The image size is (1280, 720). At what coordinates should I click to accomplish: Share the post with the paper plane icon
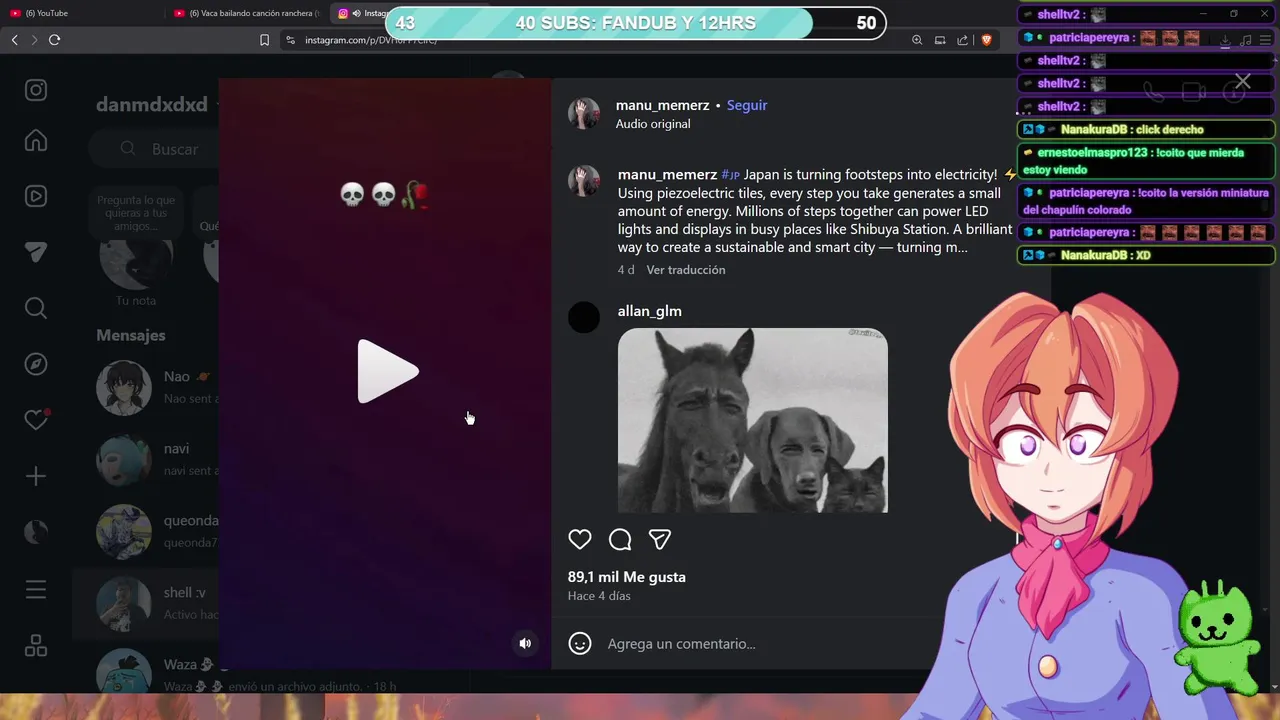[660, 539]
